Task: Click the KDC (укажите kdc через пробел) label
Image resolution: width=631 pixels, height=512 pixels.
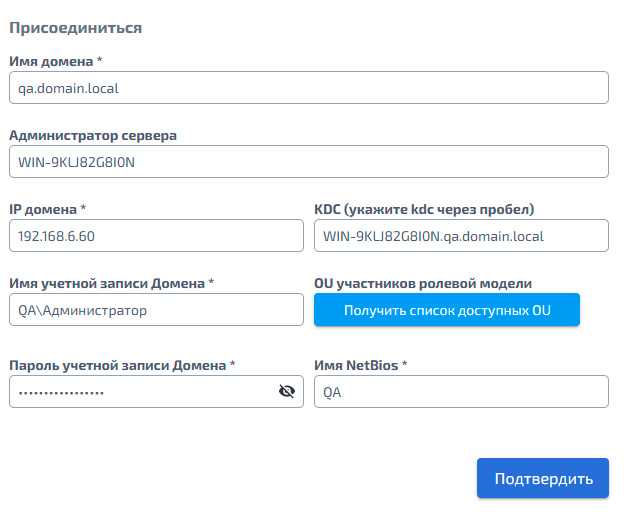Action: pos(424,209)
